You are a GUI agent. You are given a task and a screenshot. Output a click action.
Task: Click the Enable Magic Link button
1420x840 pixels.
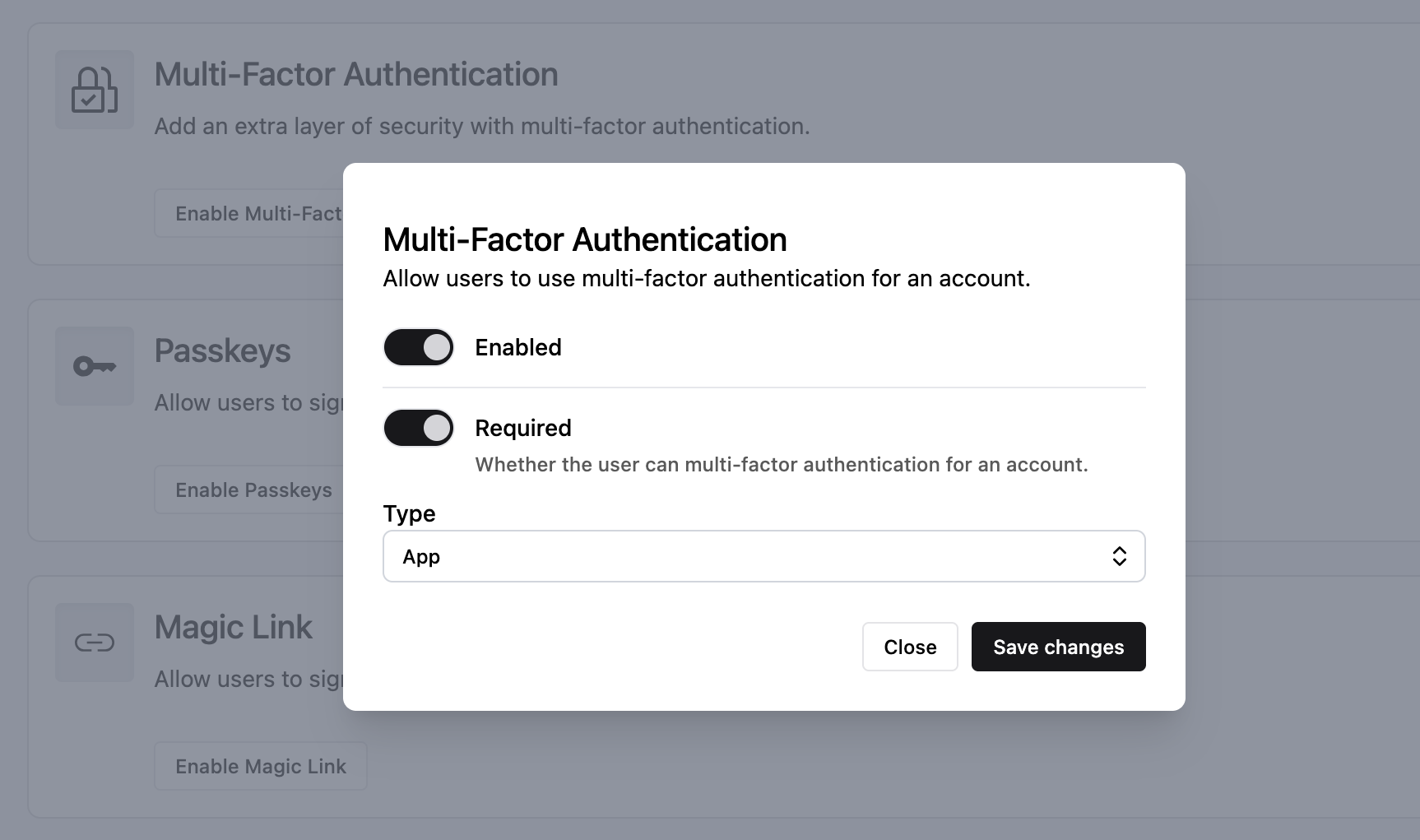(x=260, y=765)
